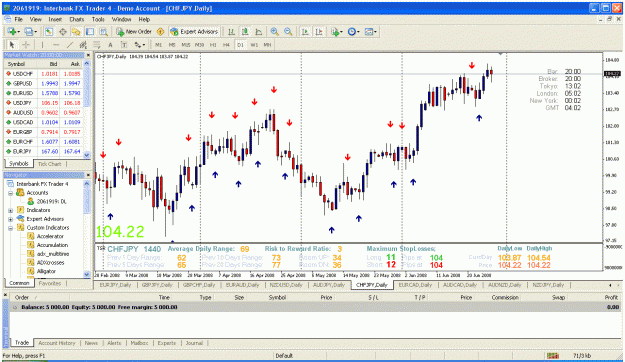The width and height of the screenshot is (625, 362).
Task: Open the New Chart dropdown arrow
Action: [18, 32]
